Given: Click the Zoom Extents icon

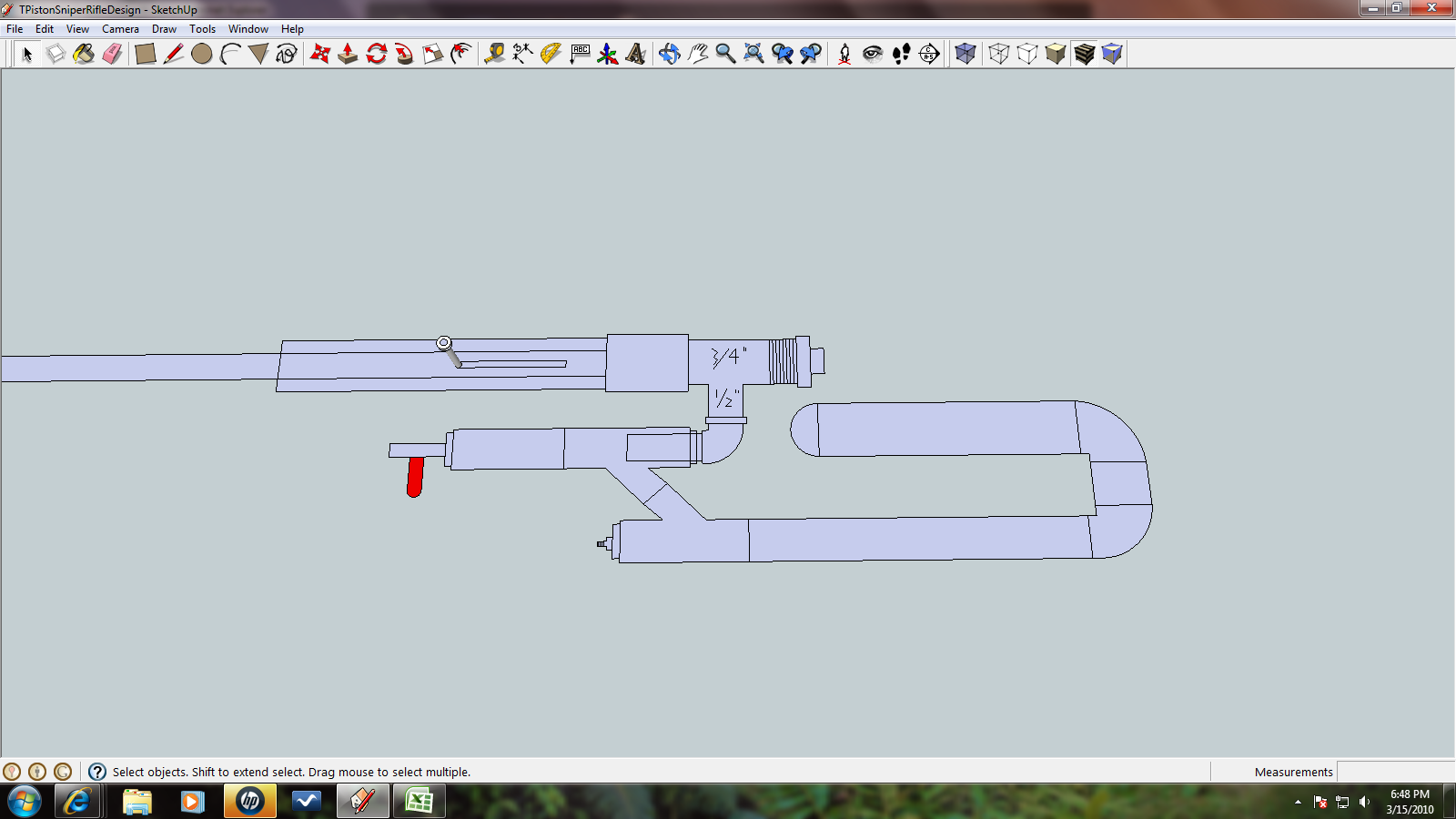Looking at the screenshot, I should (753, 54).
